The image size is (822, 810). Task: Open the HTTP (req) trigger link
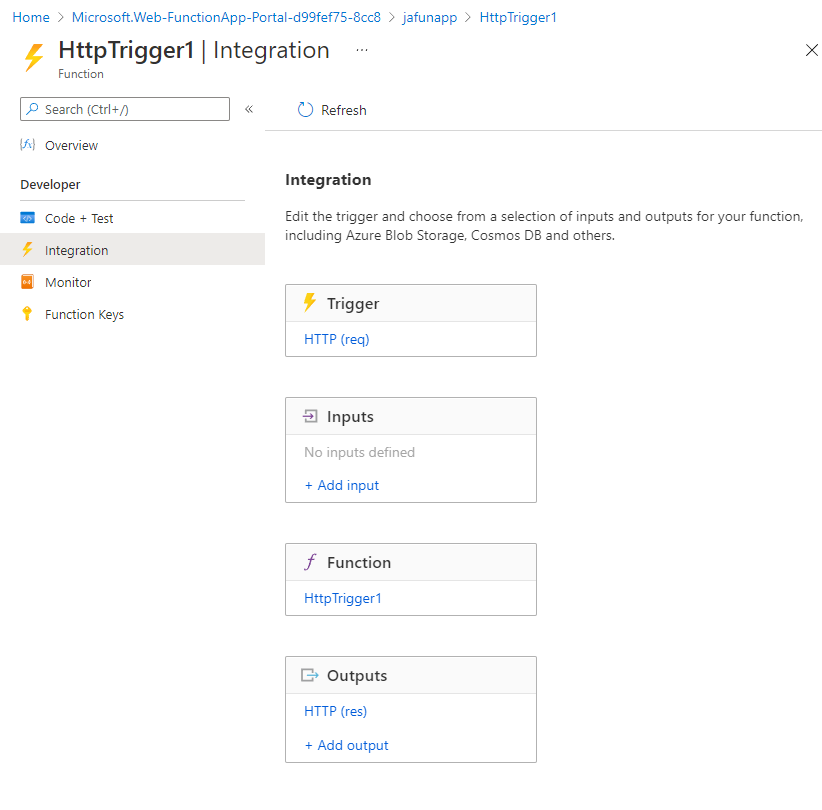(x=336, y=339)
